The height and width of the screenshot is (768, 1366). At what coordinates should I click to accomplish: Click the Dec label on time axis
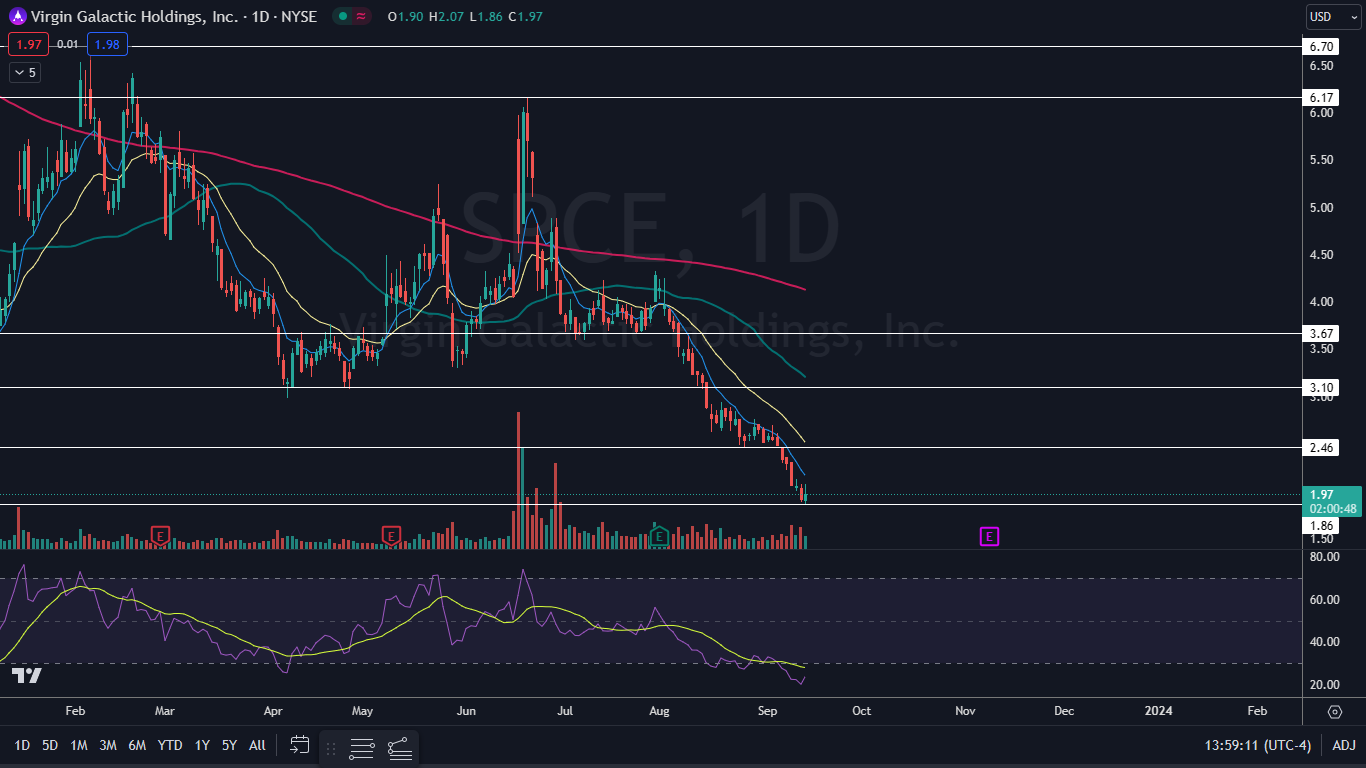[x=1064, y=711]
